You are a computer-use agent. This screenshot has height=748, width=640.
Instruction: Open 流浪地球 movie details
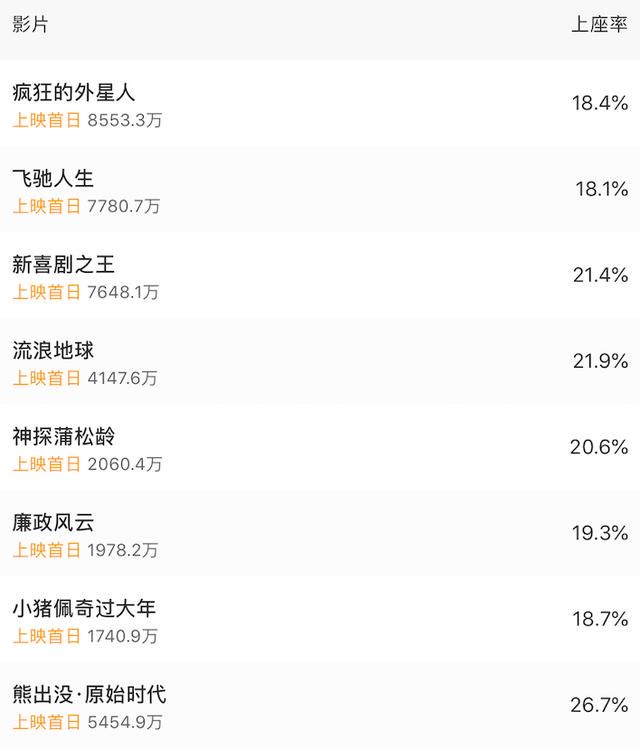[x=320, y=361]
